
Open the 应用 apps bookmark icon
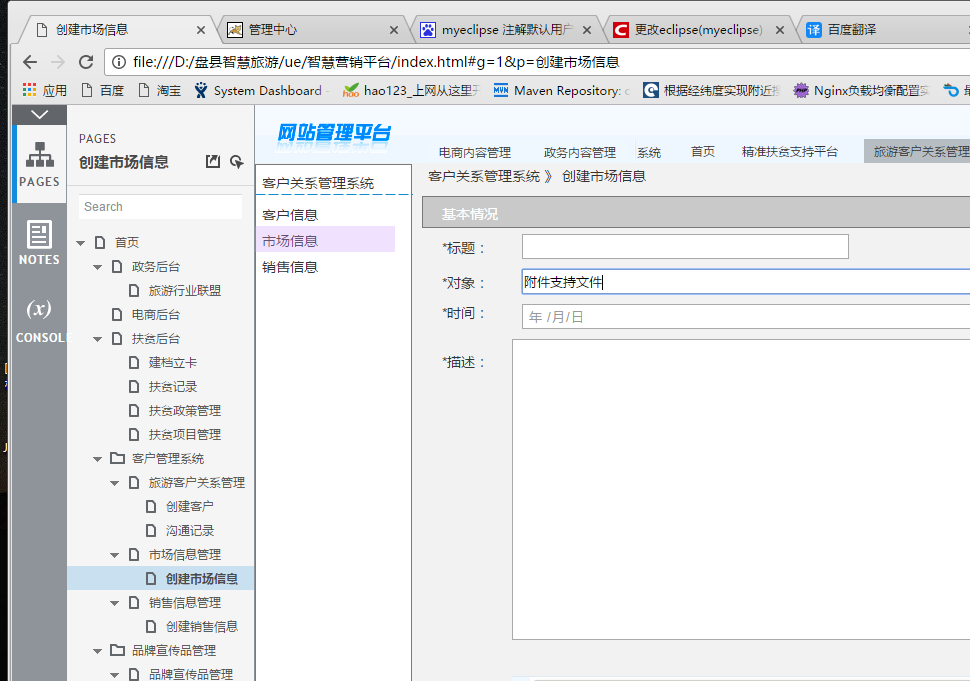(x=30, y=90)
